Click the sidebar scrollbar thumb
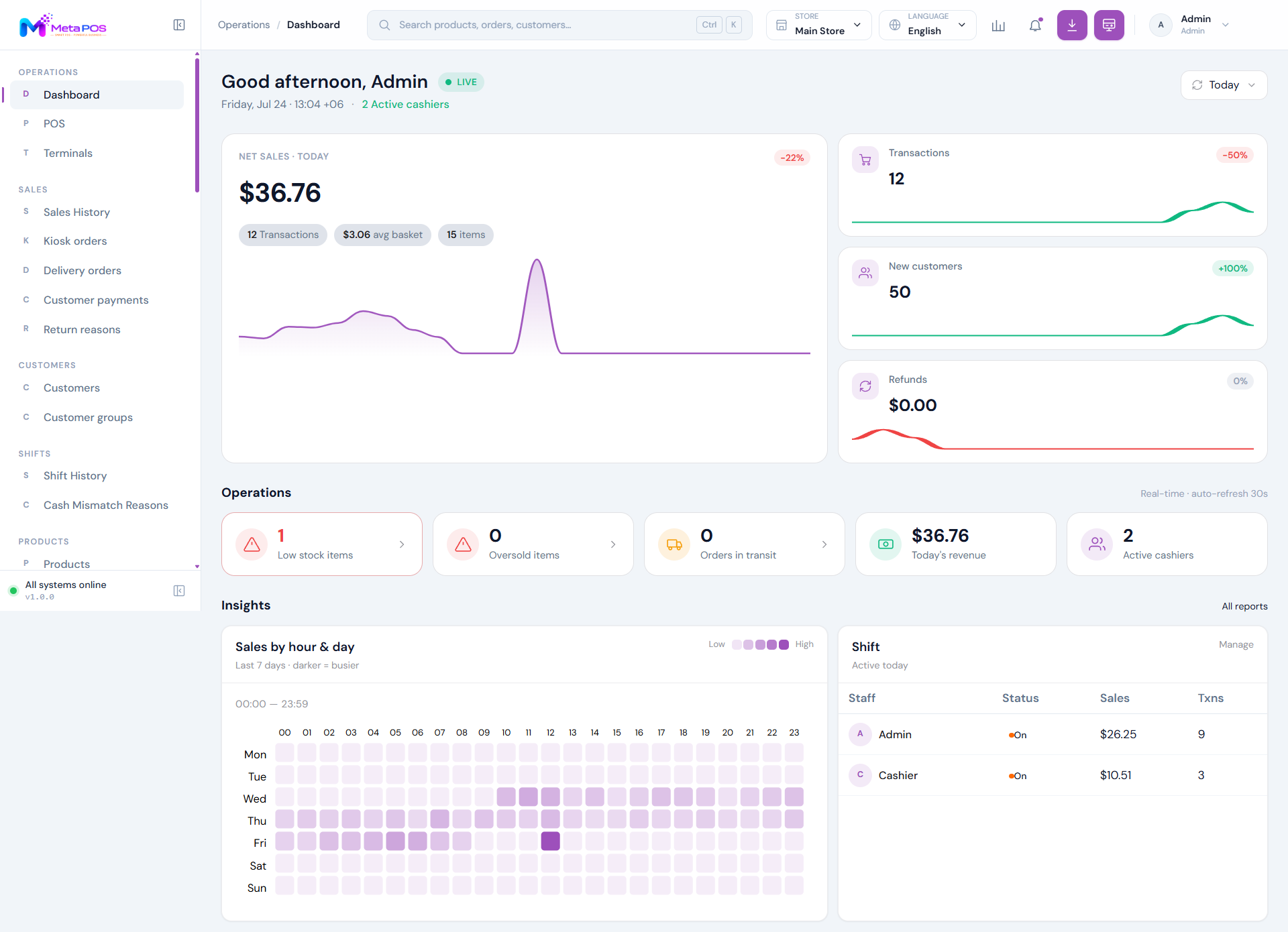 (197, 125)
